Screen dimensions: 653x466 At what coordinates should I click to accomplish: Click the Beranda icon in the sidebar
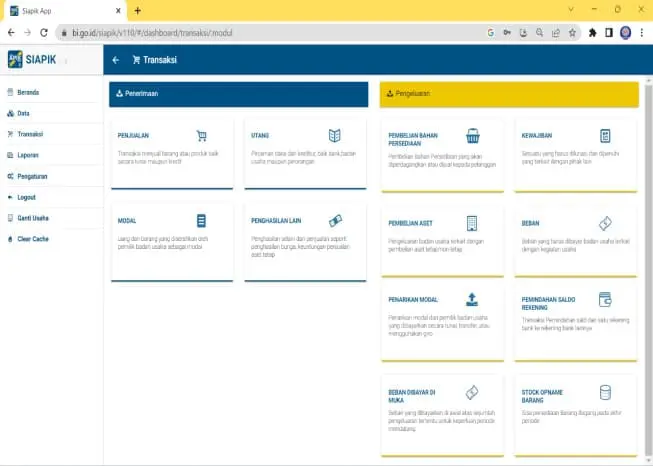tap(10, 92)
